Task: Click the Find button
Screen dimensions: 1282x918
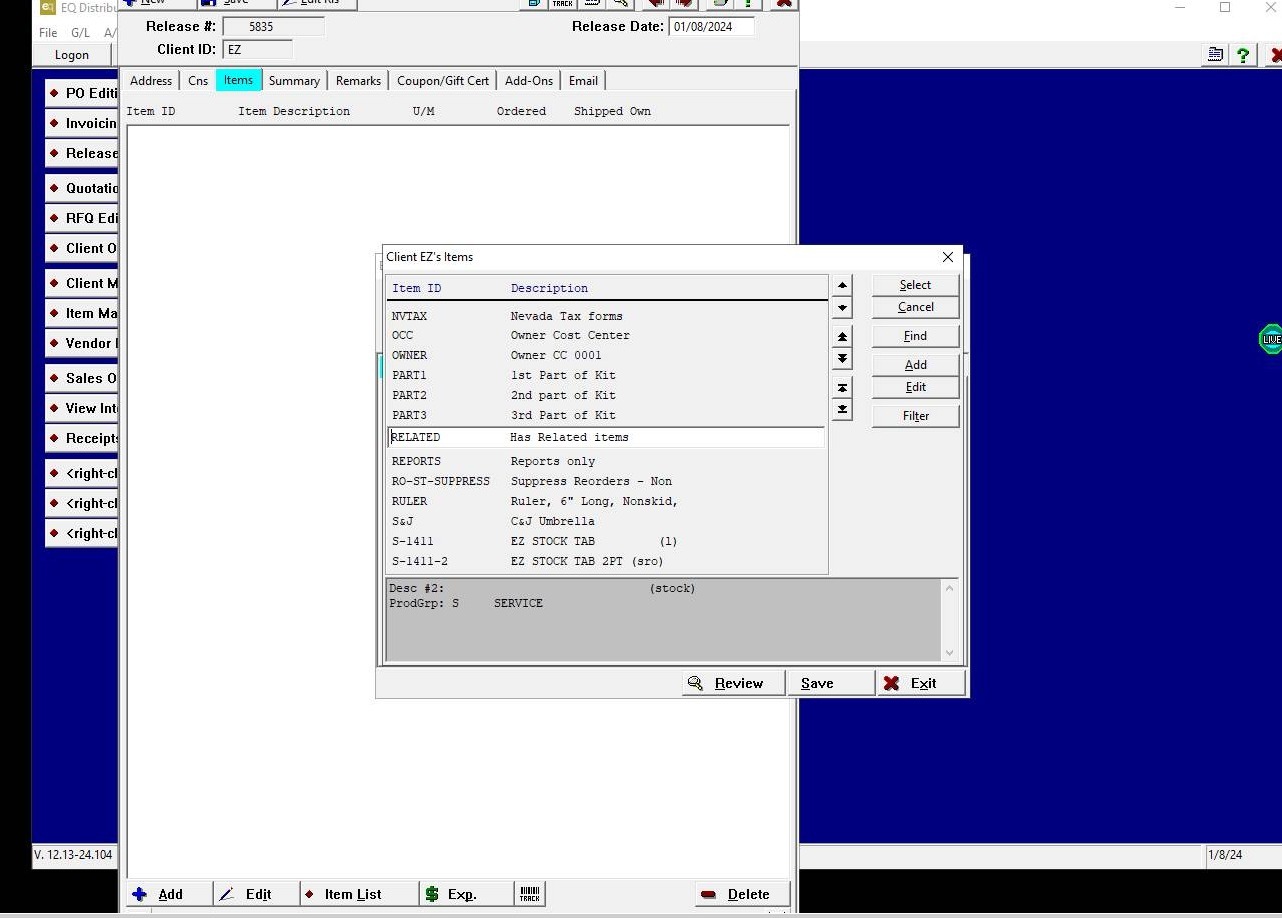Action: coord(915,336)
